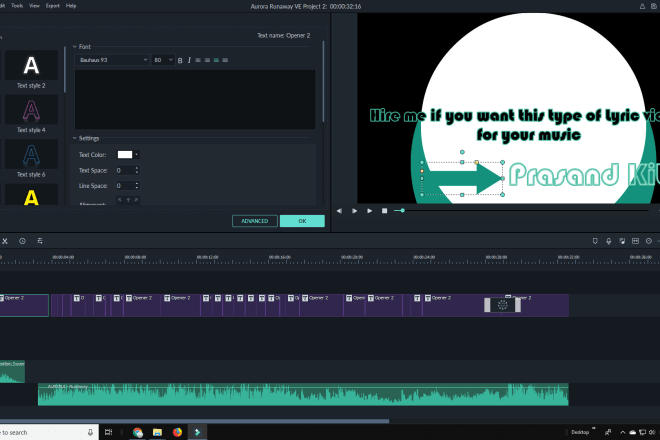The height and width of the screenshot is (440, 660).
Task: Click the clock speed icon in the timeline toolbar
Action: pos(22,241)
